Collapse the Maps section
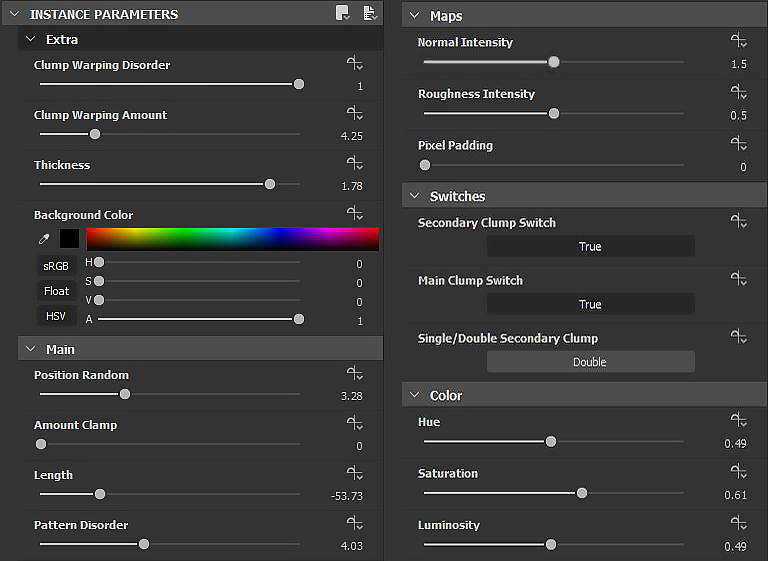This screenshot has height=561, width=768. 415,16
